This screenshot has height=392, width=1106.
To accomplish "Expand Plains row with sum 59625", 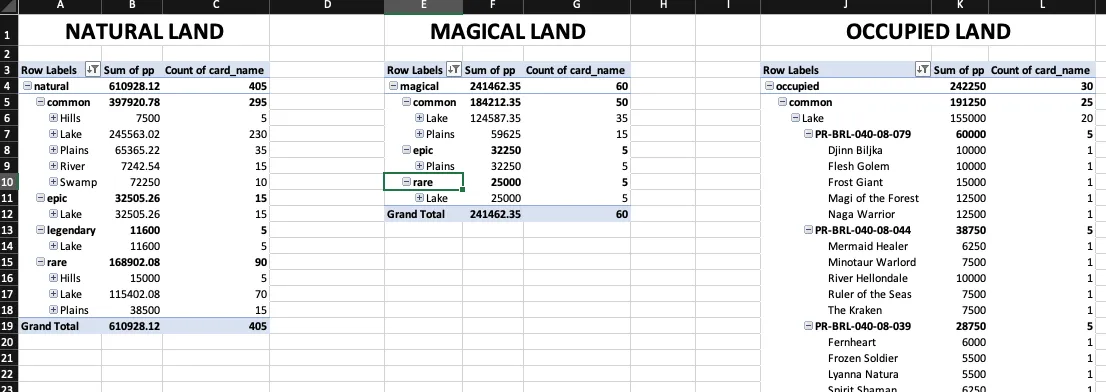I will click(420, 134).
